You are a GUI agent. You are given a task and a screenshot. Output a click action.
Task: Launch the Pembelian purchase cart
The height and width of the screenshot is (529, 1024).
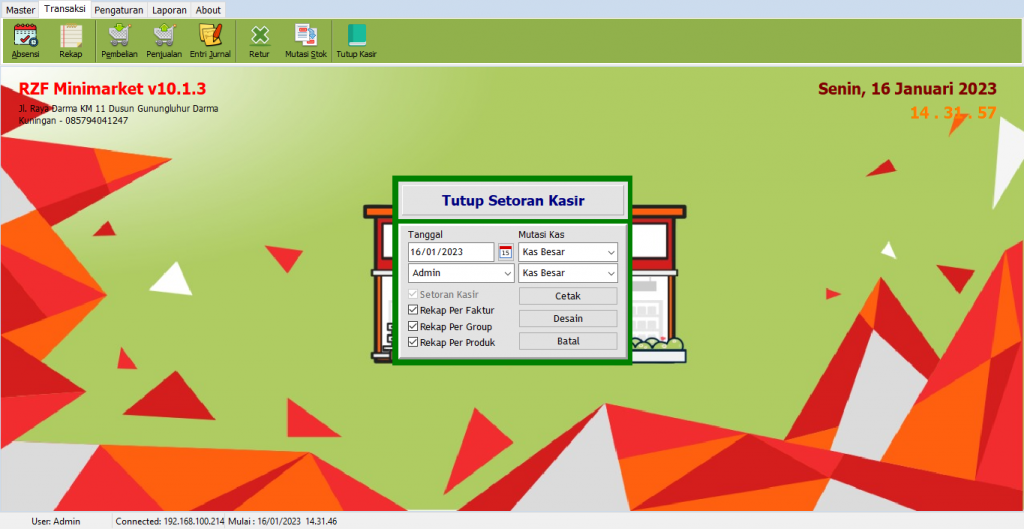(120, 41)
